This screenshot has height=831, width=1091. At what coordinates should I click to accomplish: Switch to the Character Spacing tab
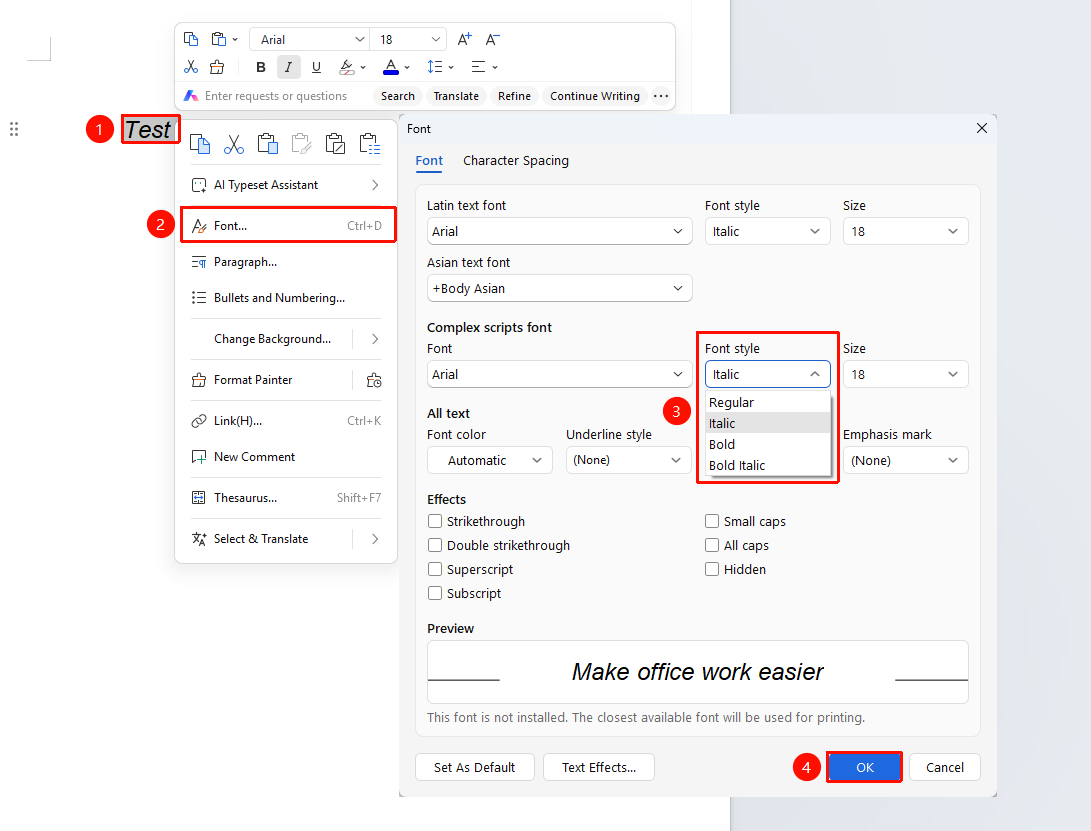(x=516, y=161)
